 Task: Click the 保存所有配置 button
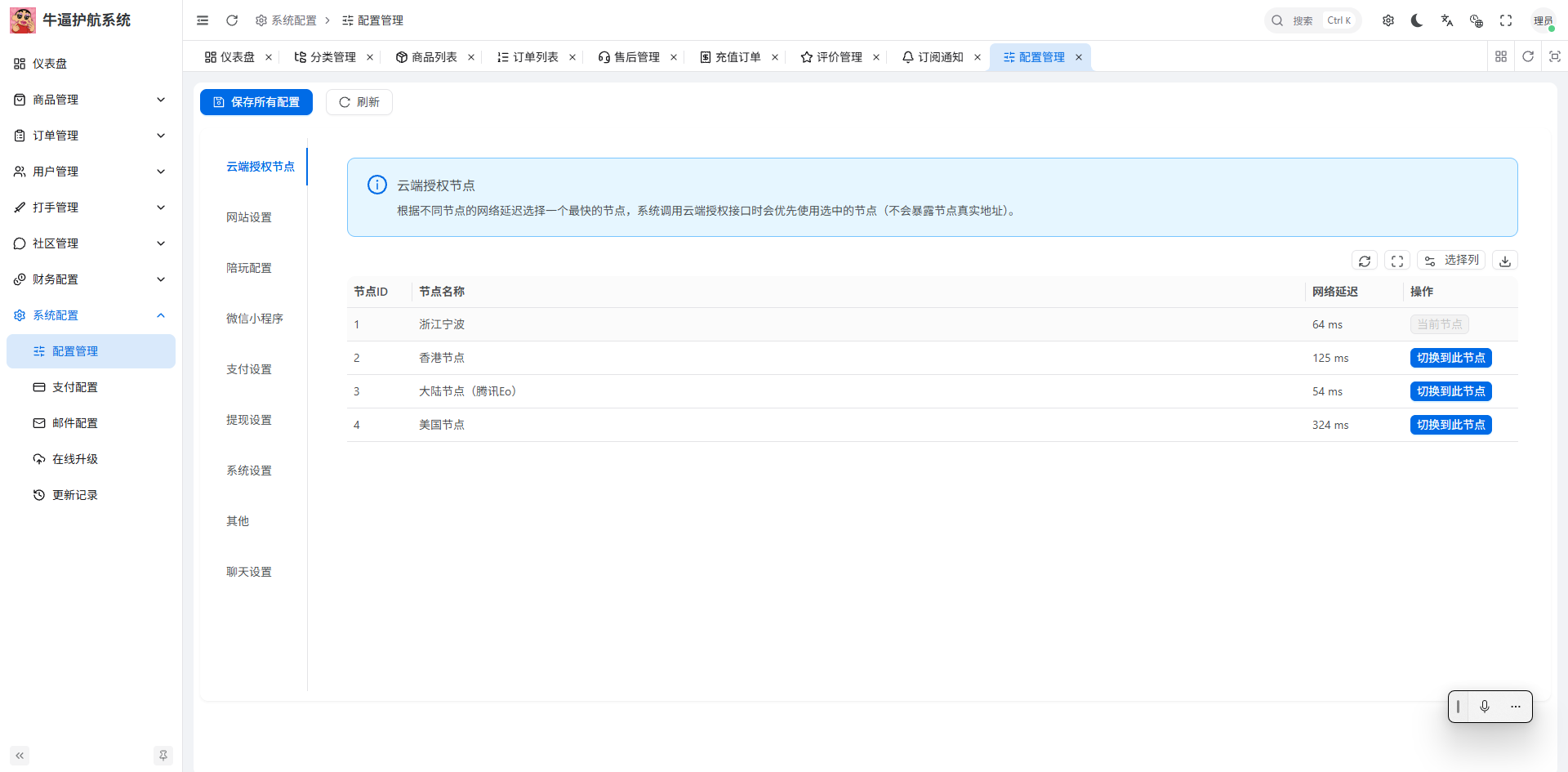coord(256,102)
